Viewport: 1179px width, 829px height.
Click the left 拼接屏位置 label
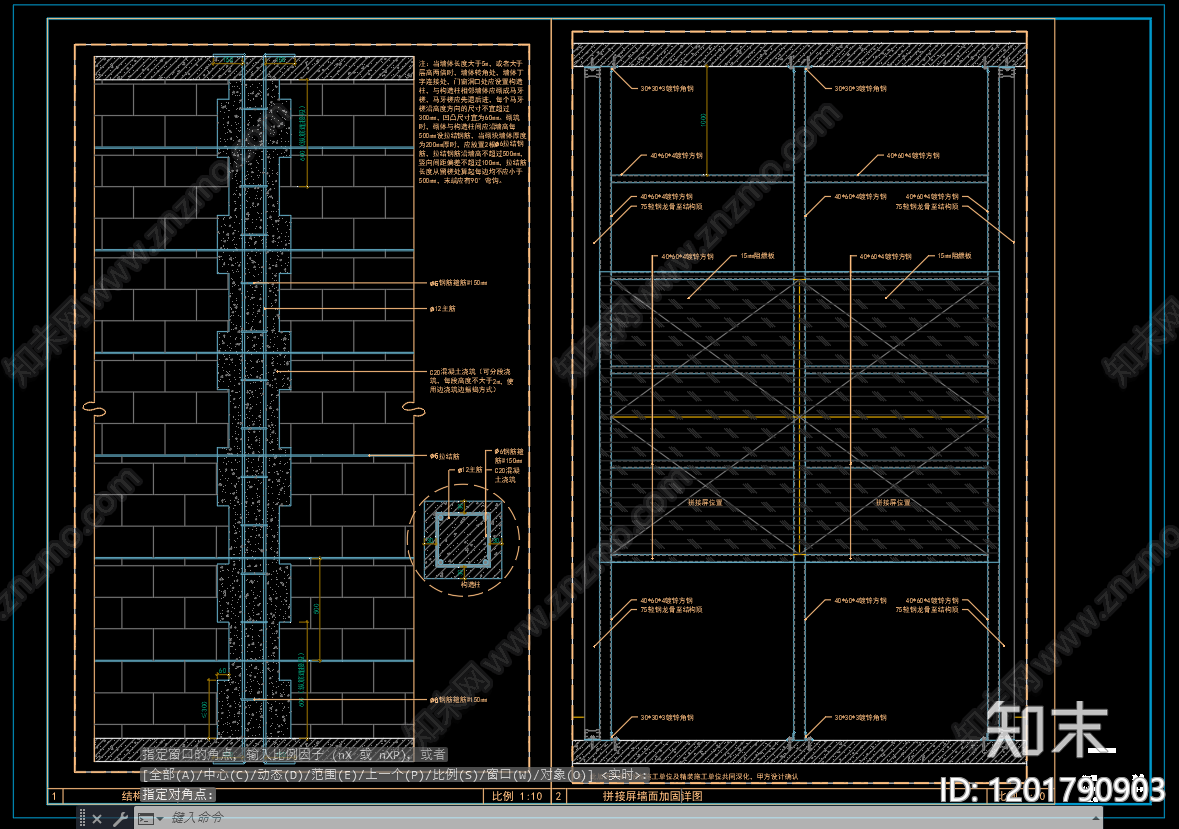coord(705,503)
